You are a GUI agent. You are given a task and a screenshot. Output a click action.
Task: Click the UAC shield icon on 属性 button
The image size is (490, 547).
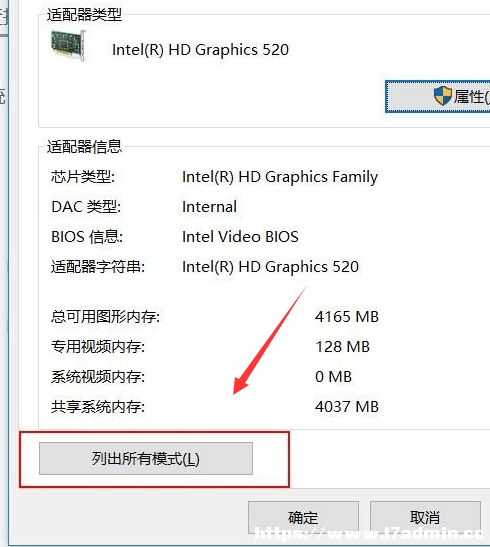(443, 96)
